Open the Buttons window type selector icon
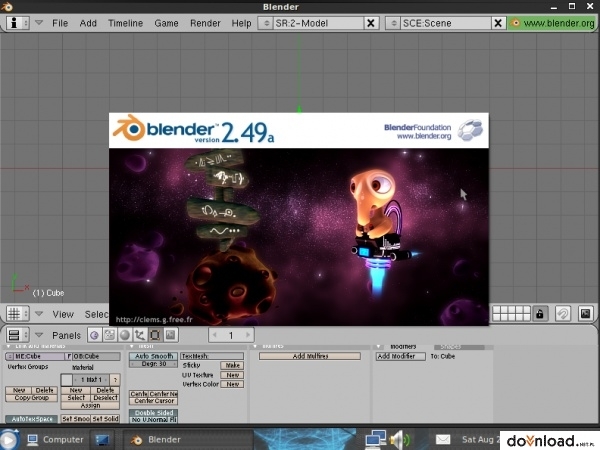This screenshot has height=450, width=600. coord(18,335)
